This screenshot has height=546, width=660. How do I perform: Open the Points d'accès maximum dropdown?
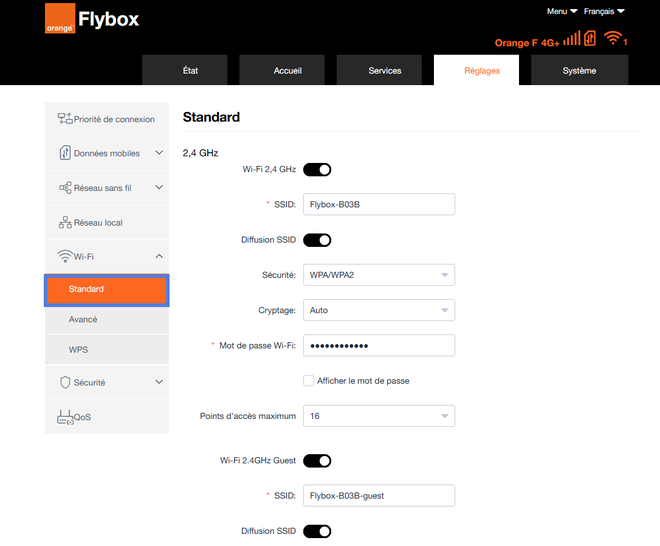[379, 416]
